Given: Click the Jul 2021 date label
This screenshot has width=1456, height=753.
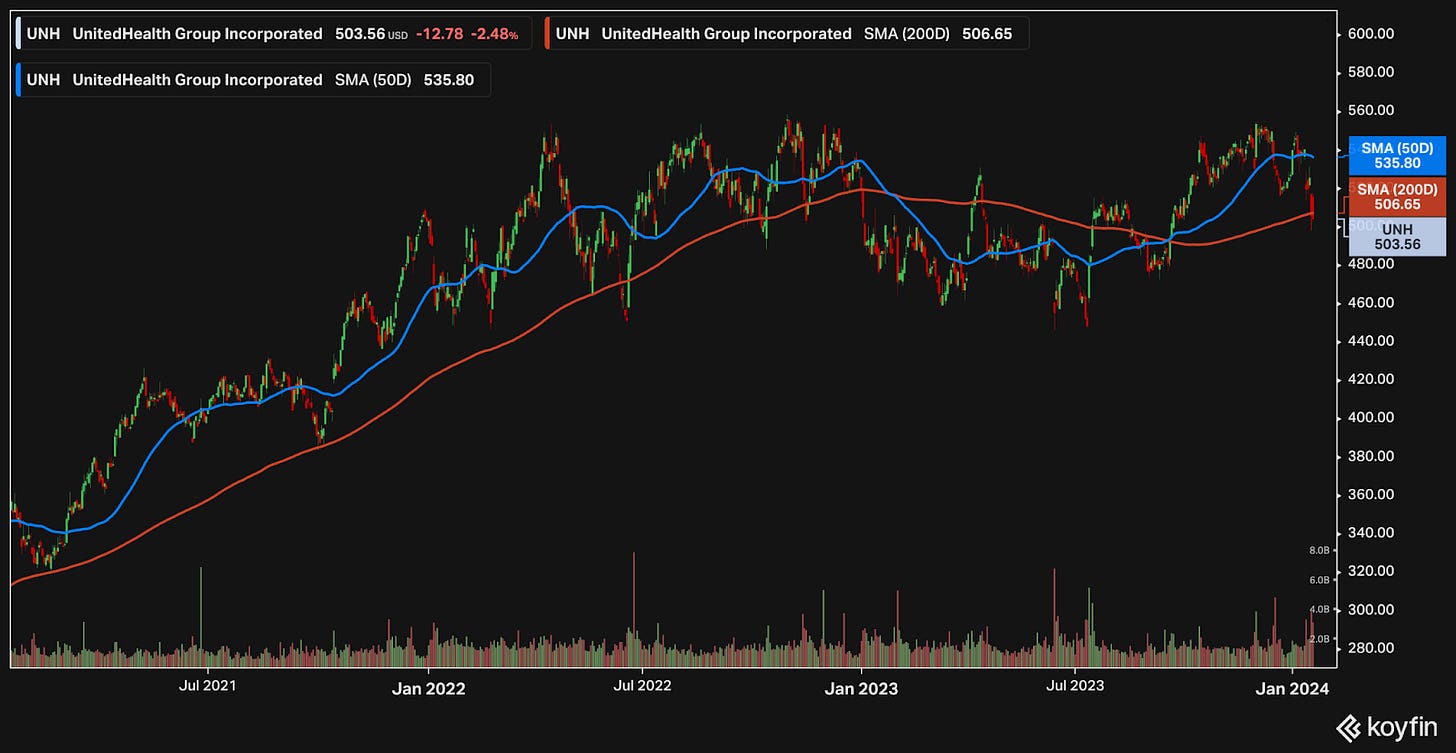Looking at the screenshot, I should 208,688.
